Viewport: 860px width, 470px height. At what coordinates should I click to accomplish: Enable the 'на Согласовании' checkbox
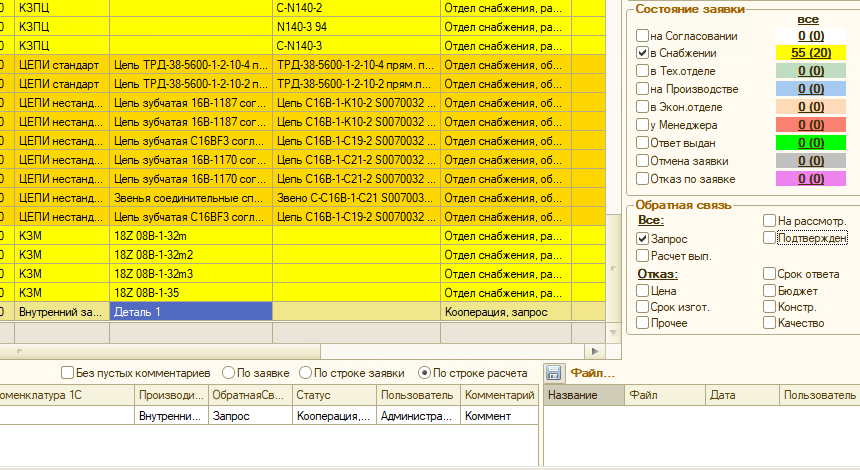click(x=642, y=36)
